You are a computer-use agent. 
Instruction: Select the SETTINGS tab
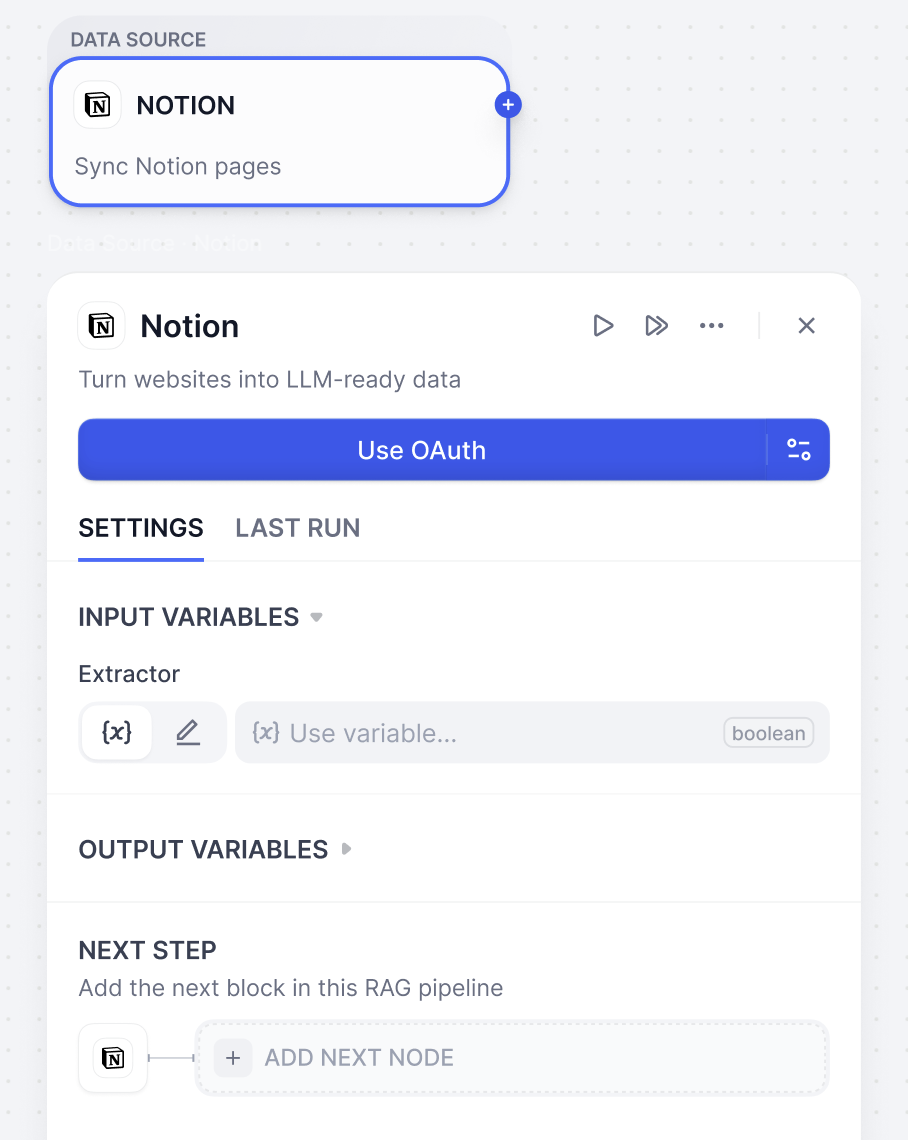pyautogui.click(x=140, y=528)
